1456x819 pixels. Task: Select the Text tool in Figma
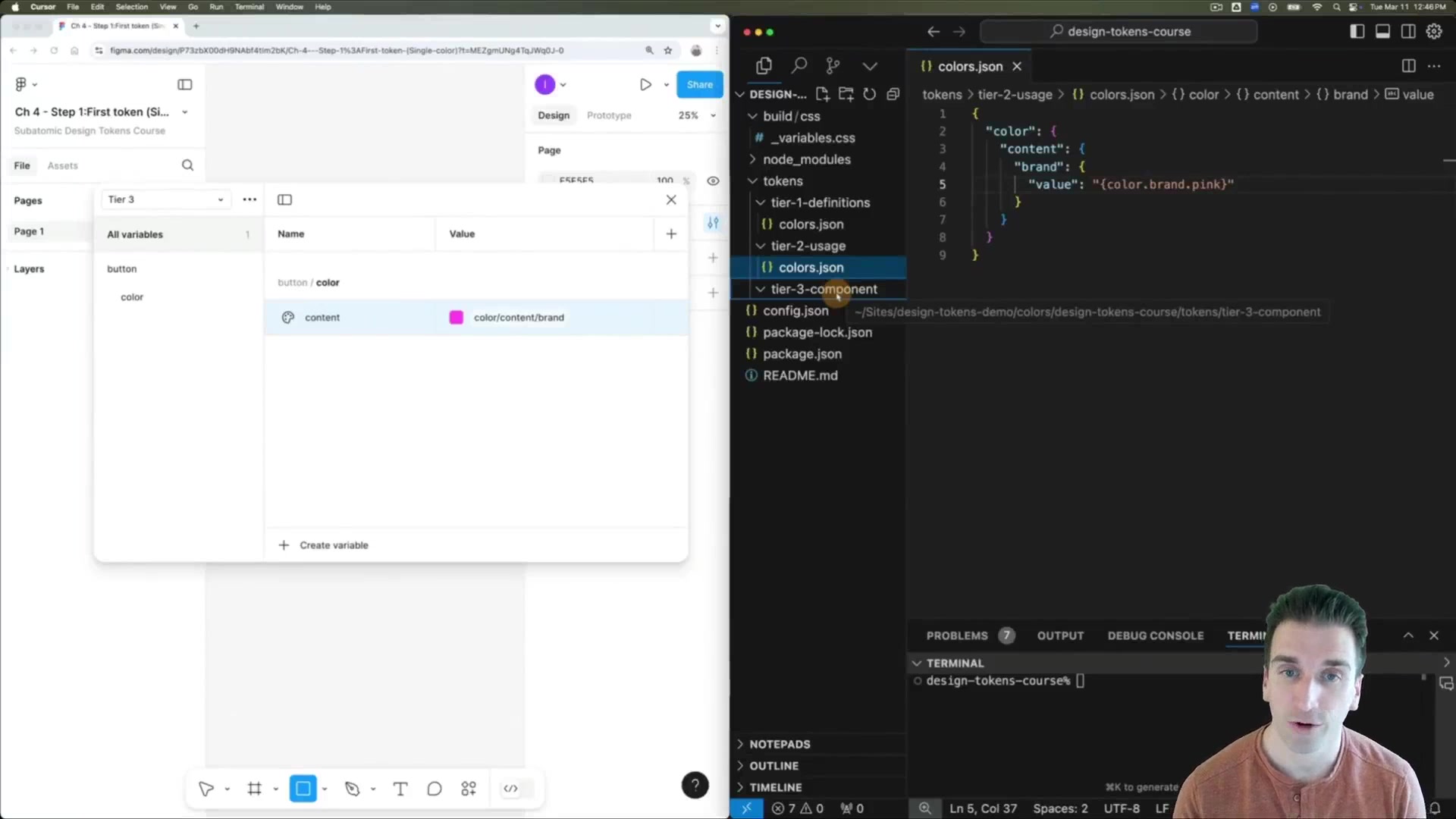tap(400, 789)
